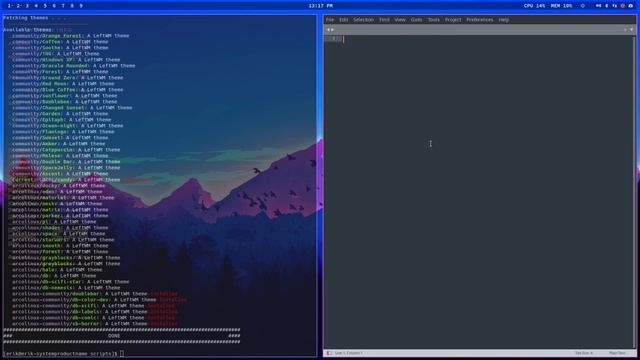Click the previous tab arrow in the tab bar
This screenshot has width=640, height=360.
pyautogui.click(x=327, y=30)
